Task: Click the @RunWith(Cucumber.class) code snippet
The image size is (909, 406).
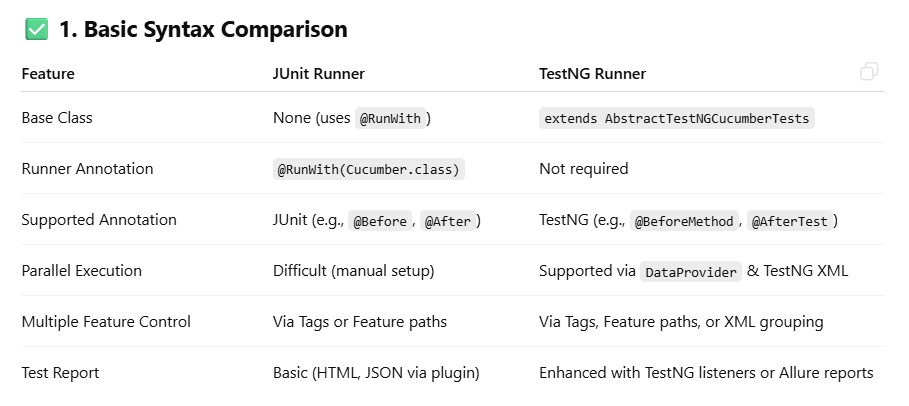Action: click(x=369, y=170)
